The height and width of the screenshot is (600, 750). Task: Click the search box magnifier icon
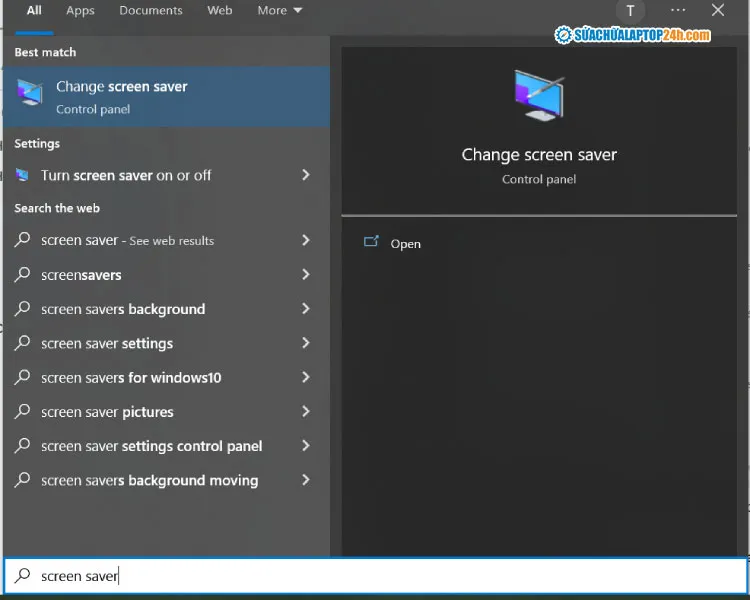(x=22, y=576)
